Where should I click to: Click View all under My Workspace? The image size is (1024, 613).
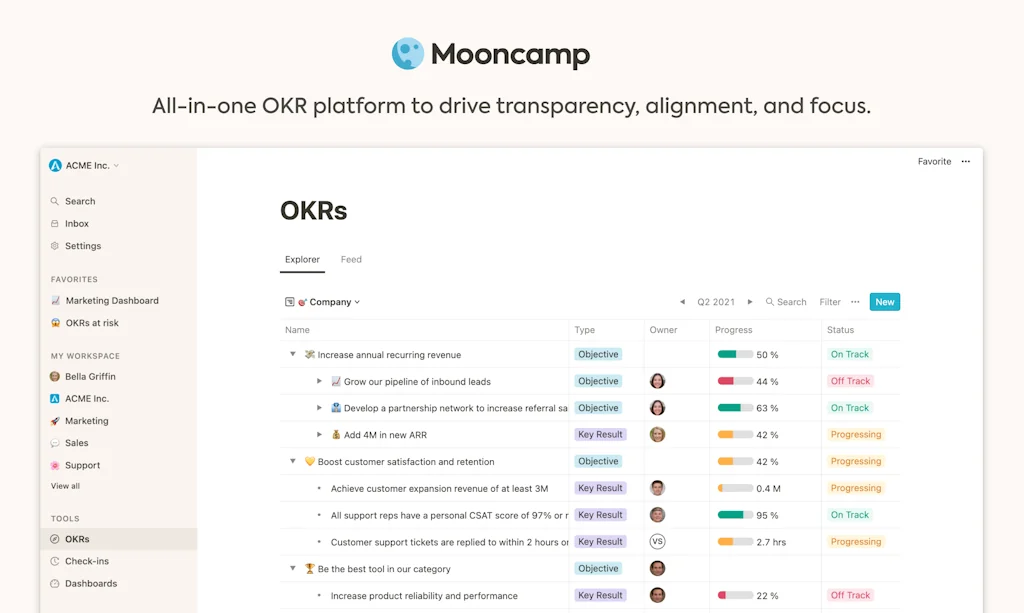[x=64, y=485]
